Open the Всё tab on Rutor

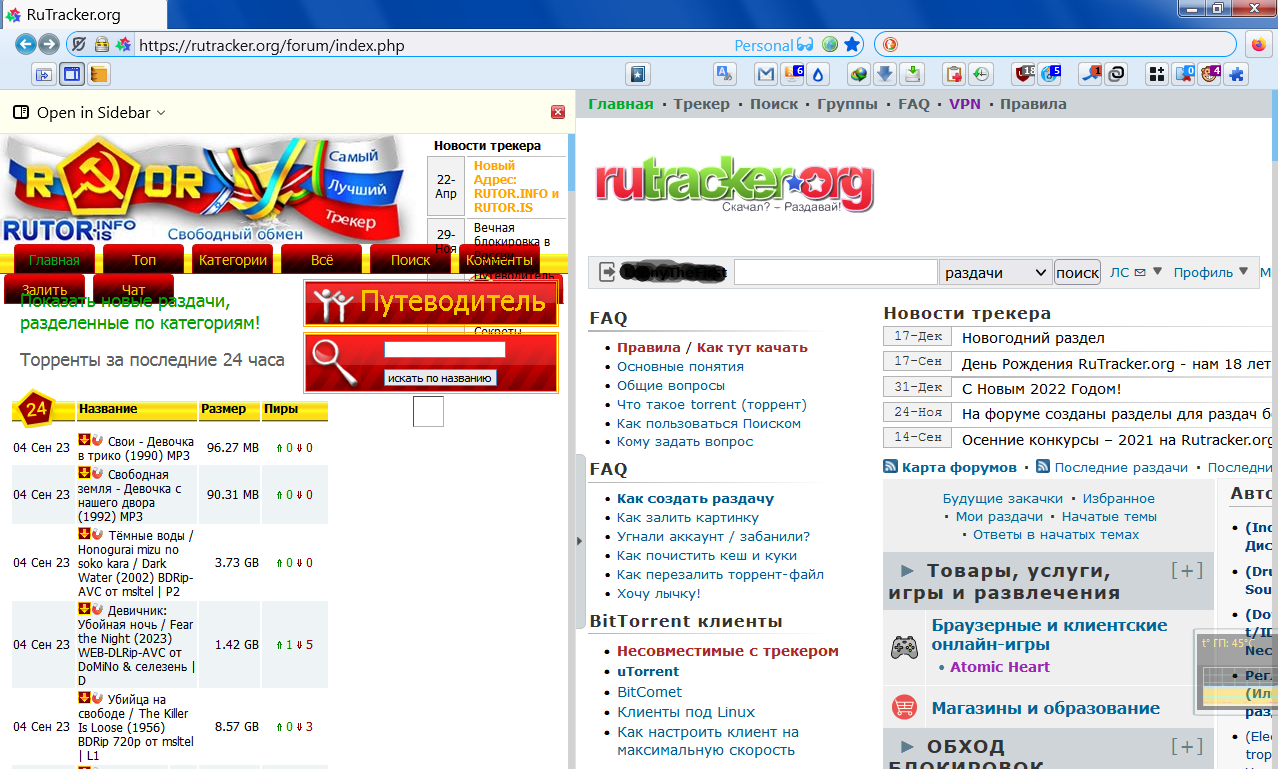tap(322, 260)
